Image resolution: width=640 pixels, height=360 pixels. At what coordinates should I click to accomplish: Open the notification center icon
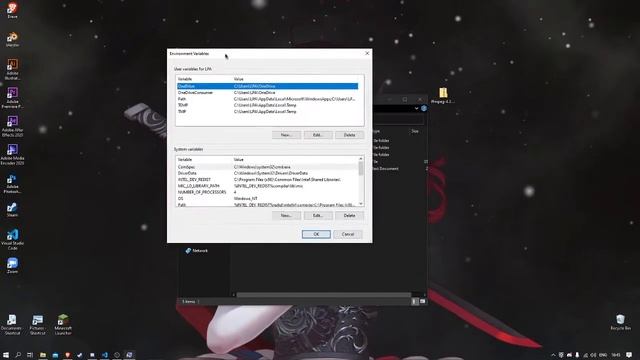point(629,355)
